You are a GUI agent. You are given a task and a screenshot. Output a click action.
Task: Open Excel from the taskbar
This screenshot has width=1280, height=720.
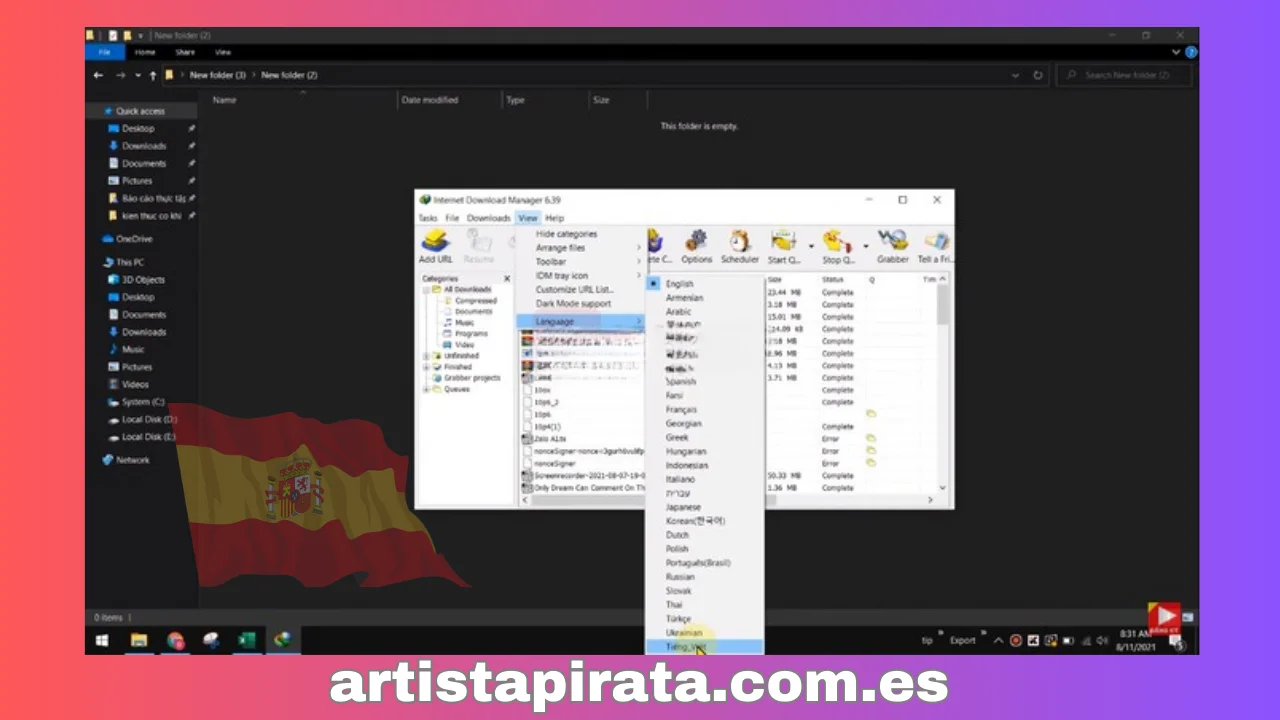pyautogui.click(x=246, y=640)
